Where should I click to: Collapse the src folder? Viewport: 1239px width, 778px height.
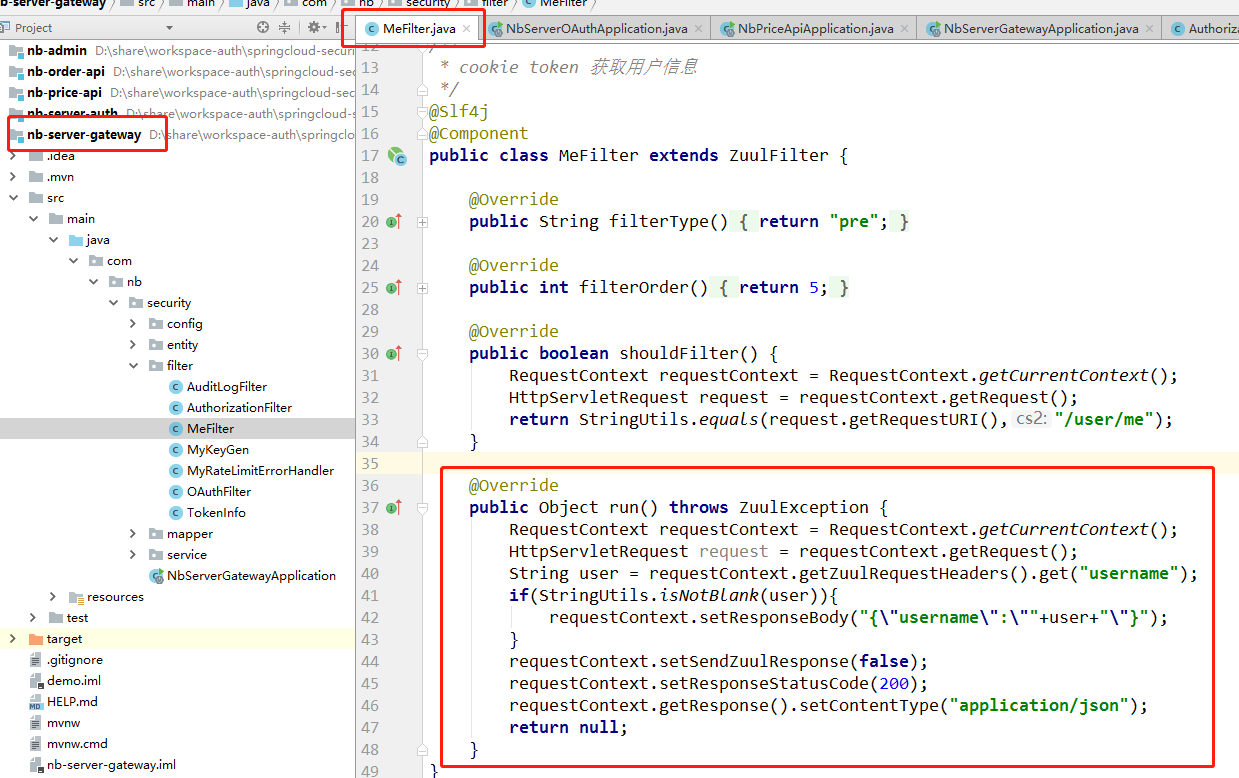click(13, 198)
